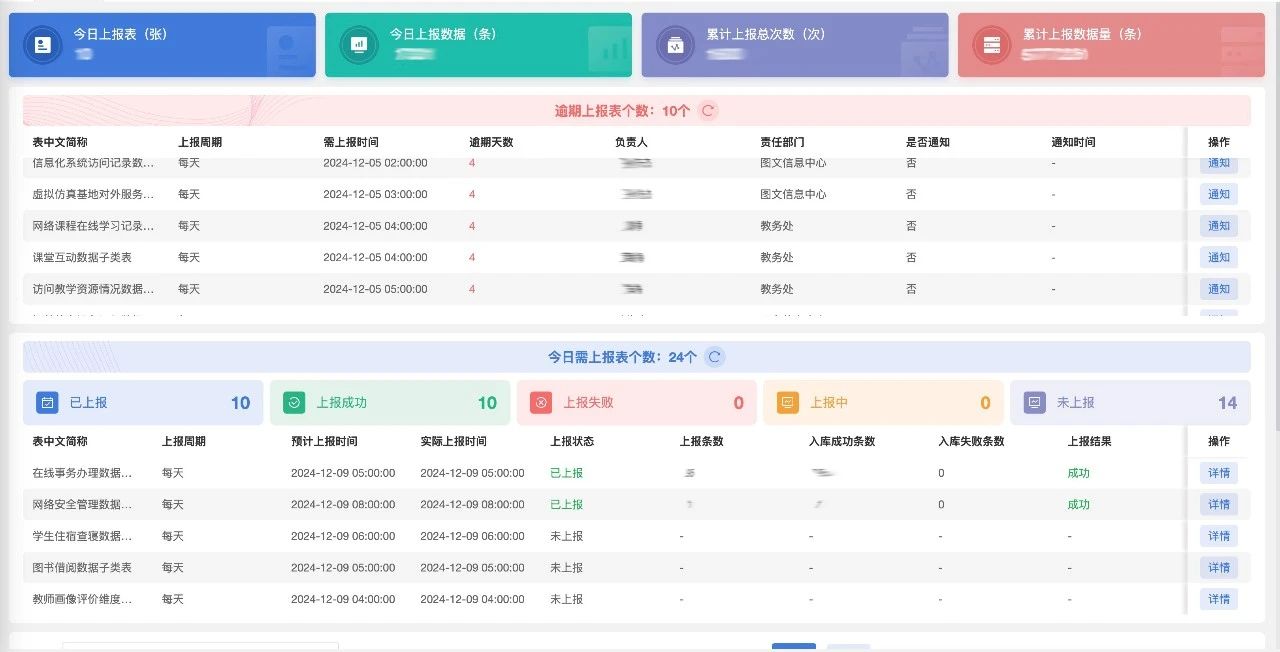The width and height of the screenshot is (1280, 652).
Task: Click the calendar icon beside 已上报
Action: (46, 403)
